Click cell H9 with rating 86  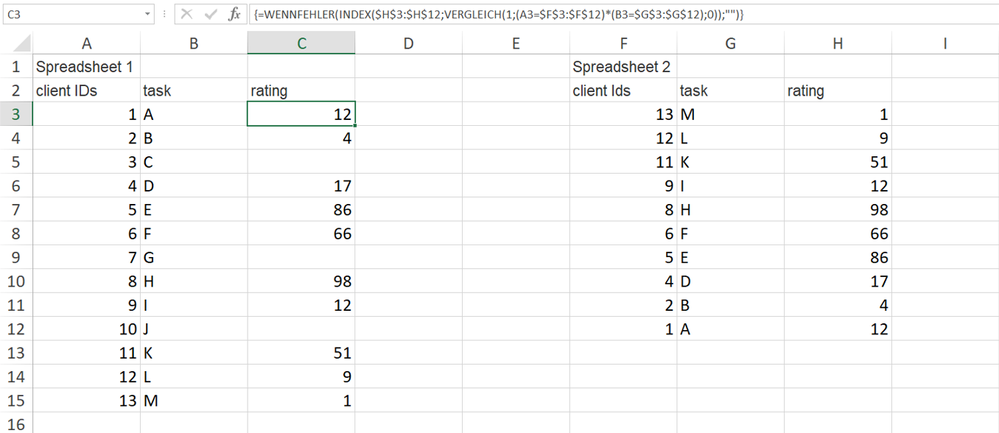pyautogui.click(x=838, y=258)
